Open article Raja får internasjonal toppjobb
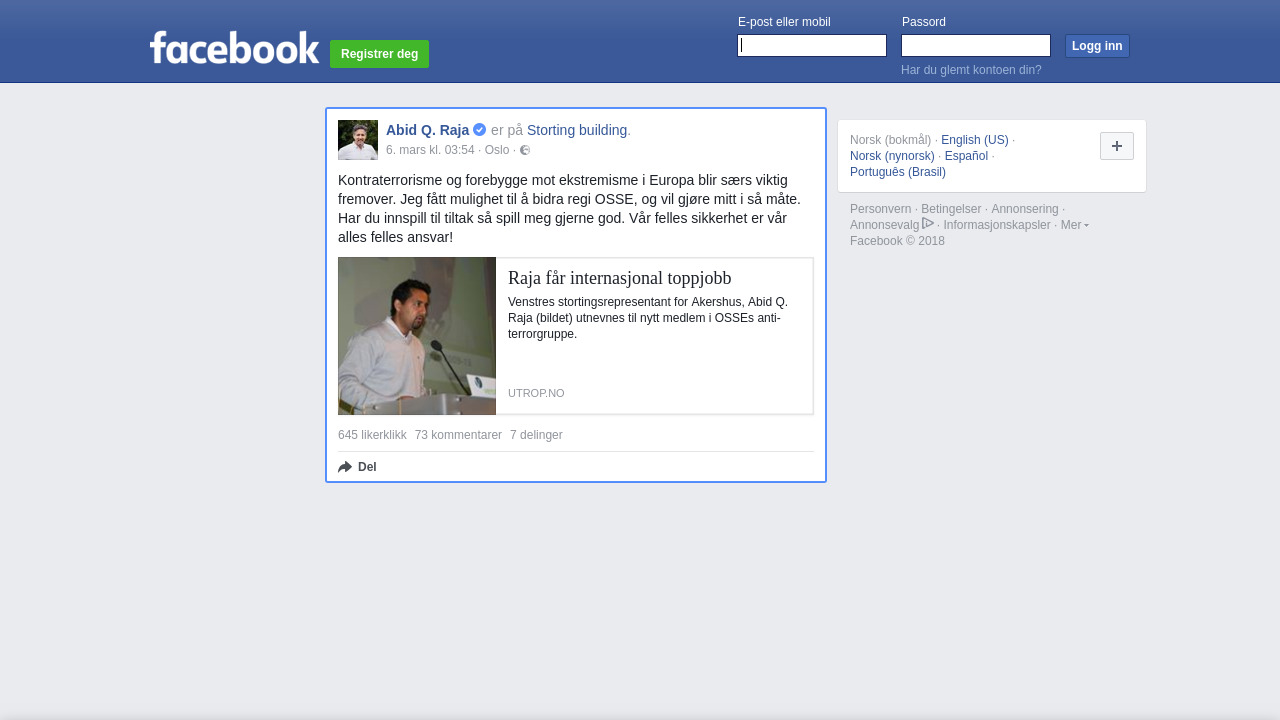1280x720 pixels. [620, 278]
